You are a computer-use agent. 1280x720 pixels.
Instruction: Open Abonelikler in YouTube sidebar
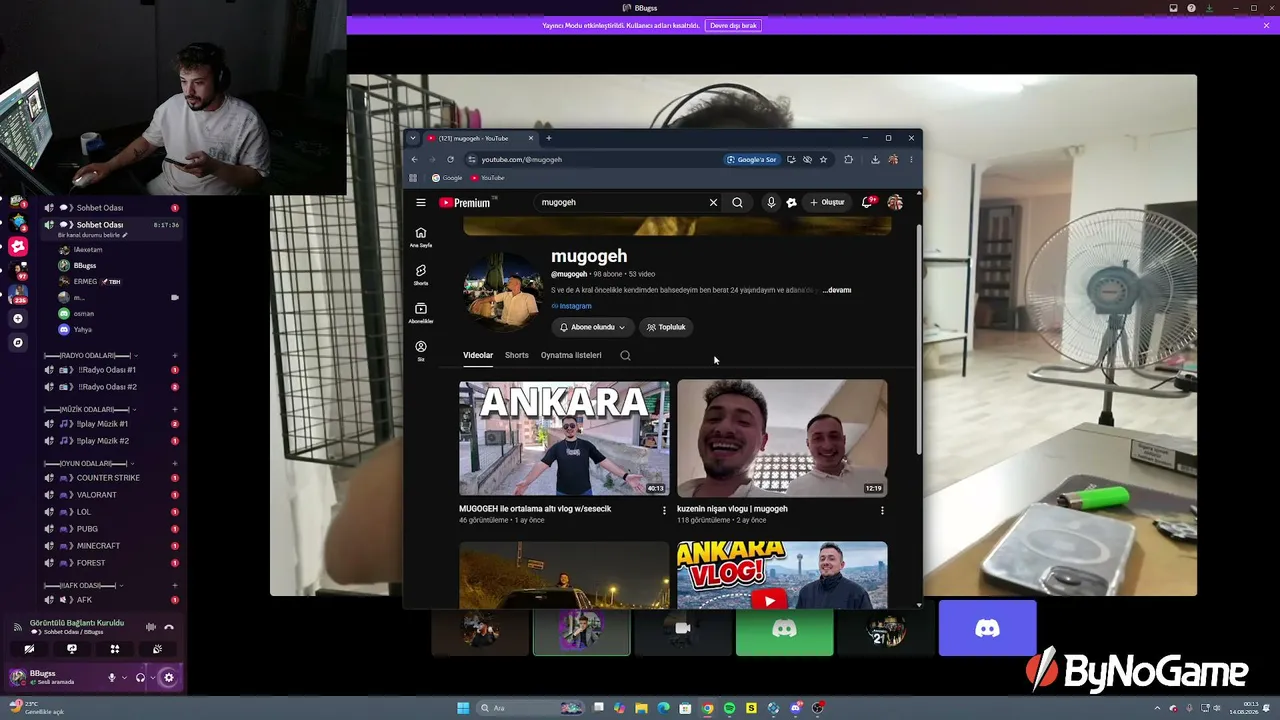(x=421, y=313)
